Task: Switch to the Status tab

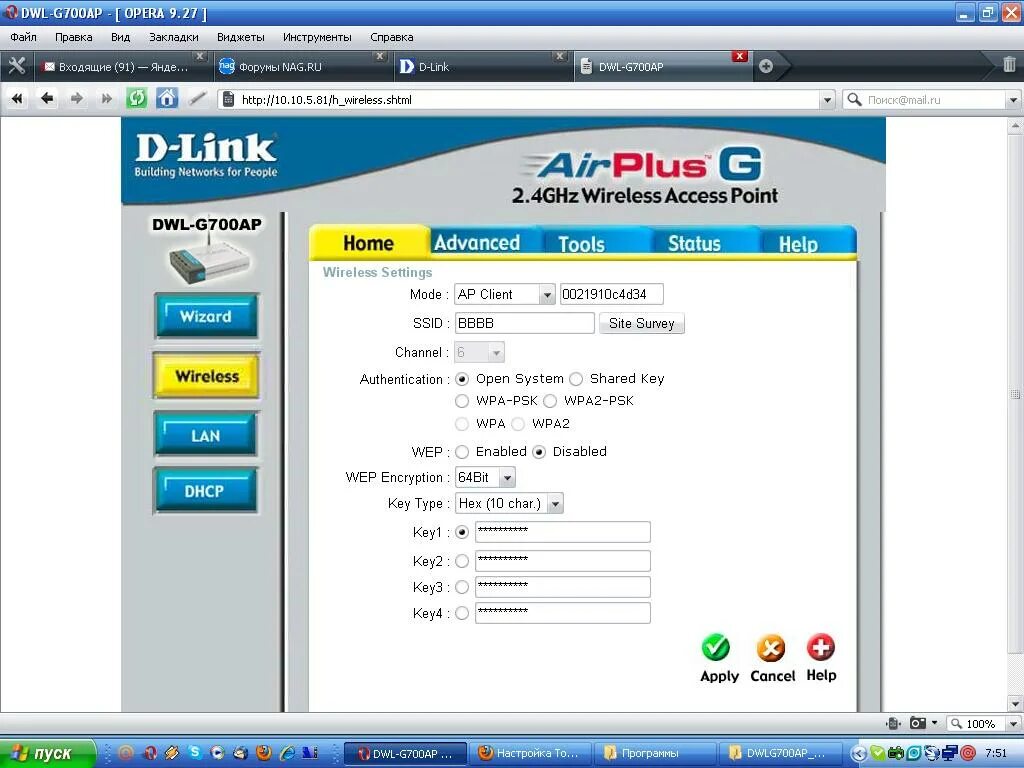Action: [x=694, y=244]
